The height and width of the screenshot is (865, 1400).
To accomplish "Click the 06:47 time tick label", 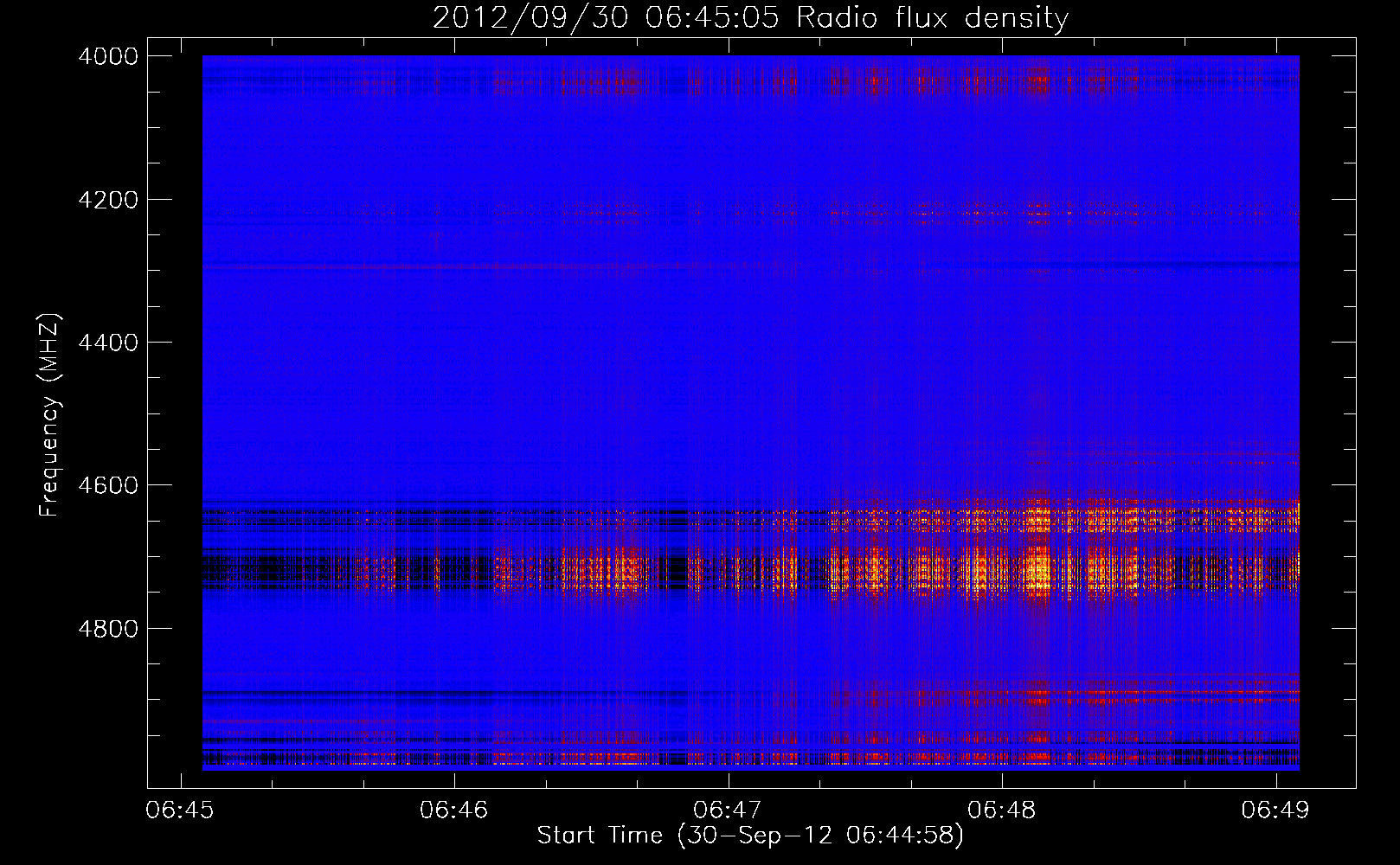I will pos(728,811).
